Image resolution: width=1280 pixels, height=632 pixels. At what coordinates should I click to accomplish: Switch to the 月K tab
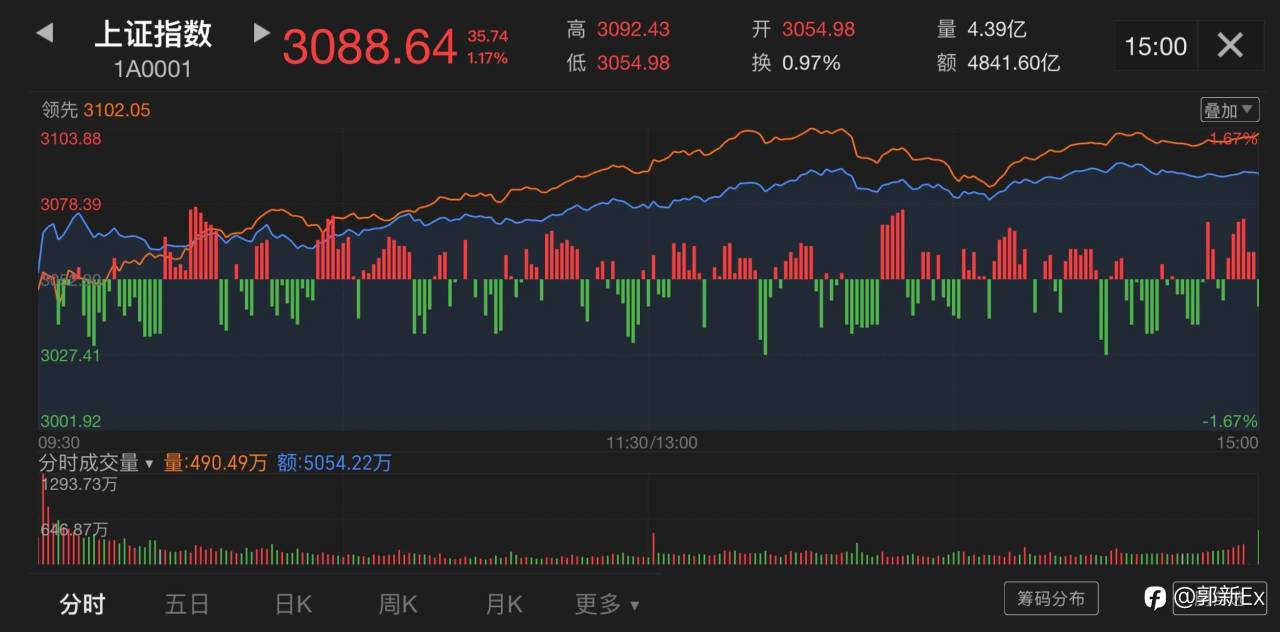pos(503,604)
